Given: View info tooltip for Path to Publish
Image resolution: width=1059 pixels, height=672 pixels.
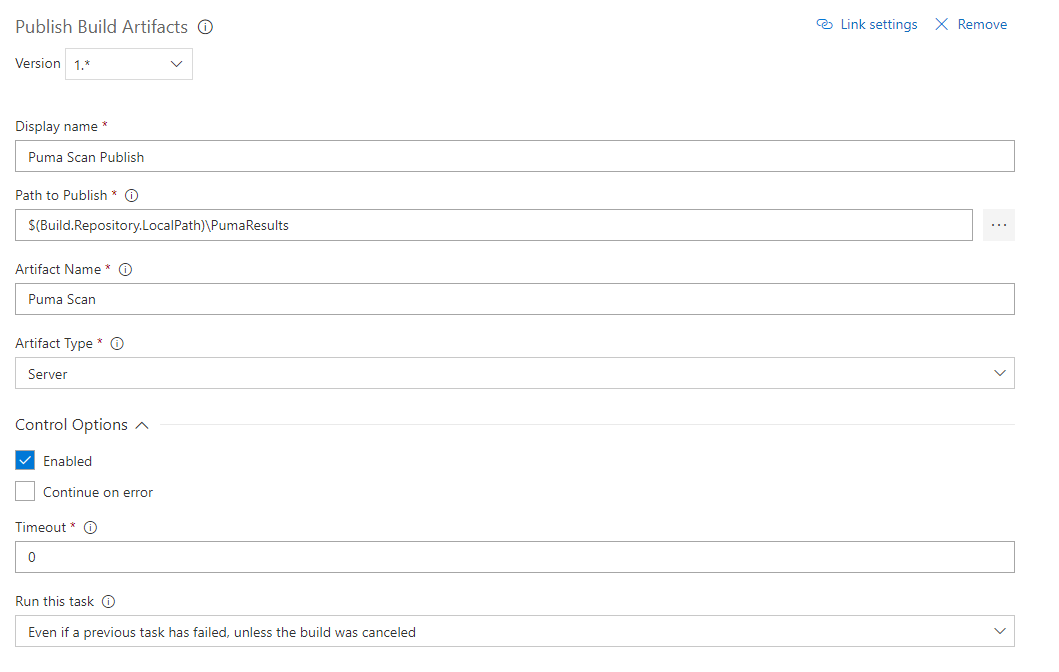Looking at the screenshot, I should [131, 195].
